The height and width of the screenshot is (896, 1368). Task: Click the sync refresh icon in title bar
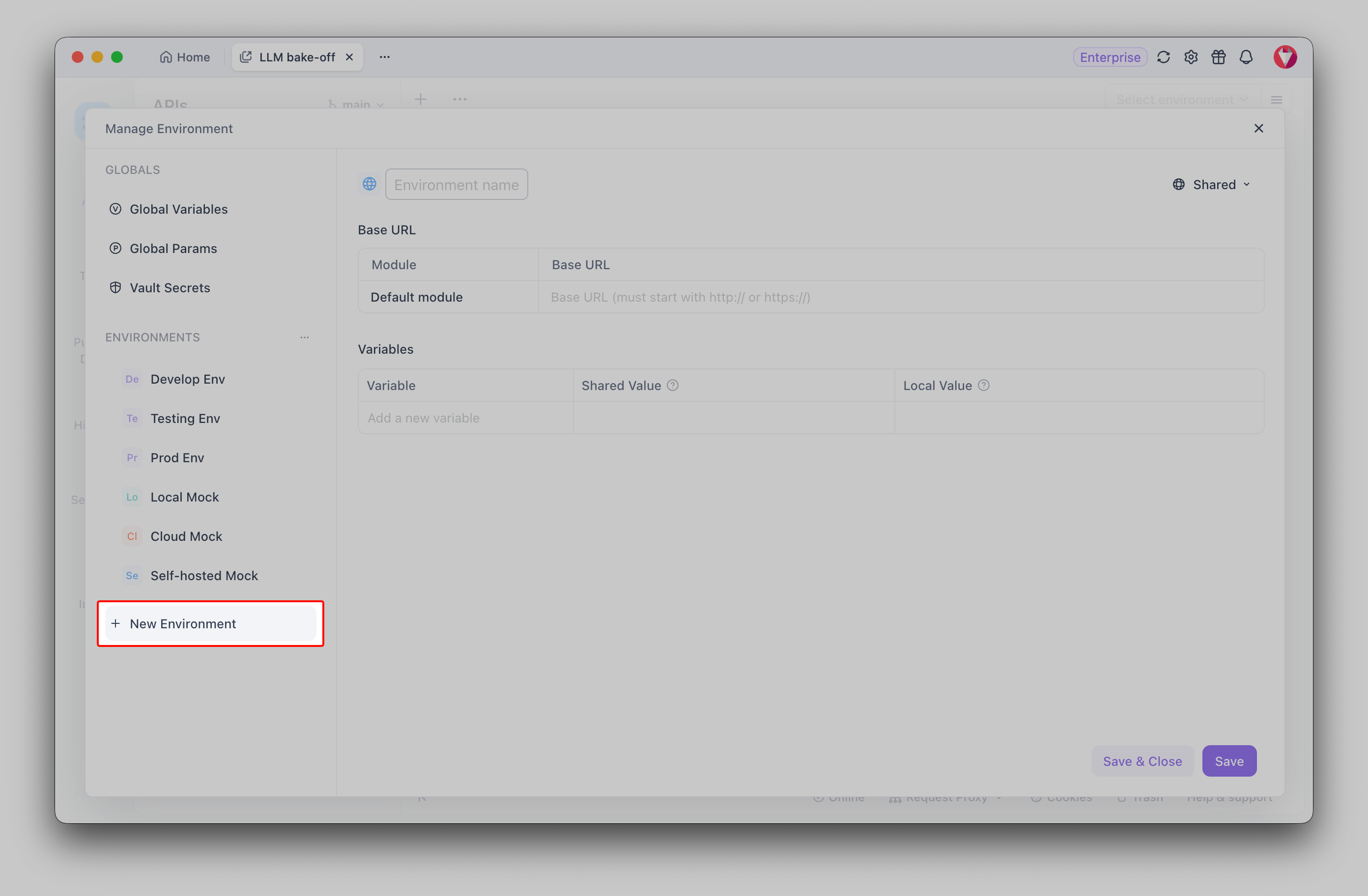click(1163, 57)
